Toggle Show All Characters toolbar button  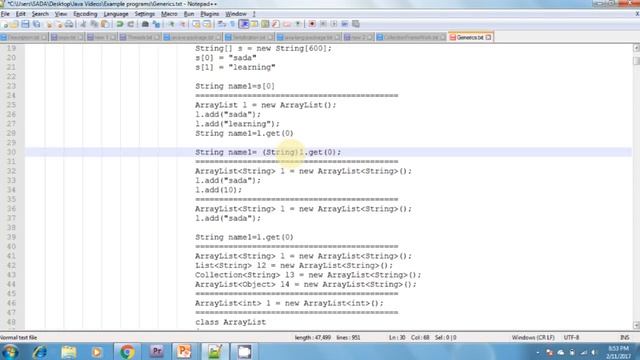(233, 24)
